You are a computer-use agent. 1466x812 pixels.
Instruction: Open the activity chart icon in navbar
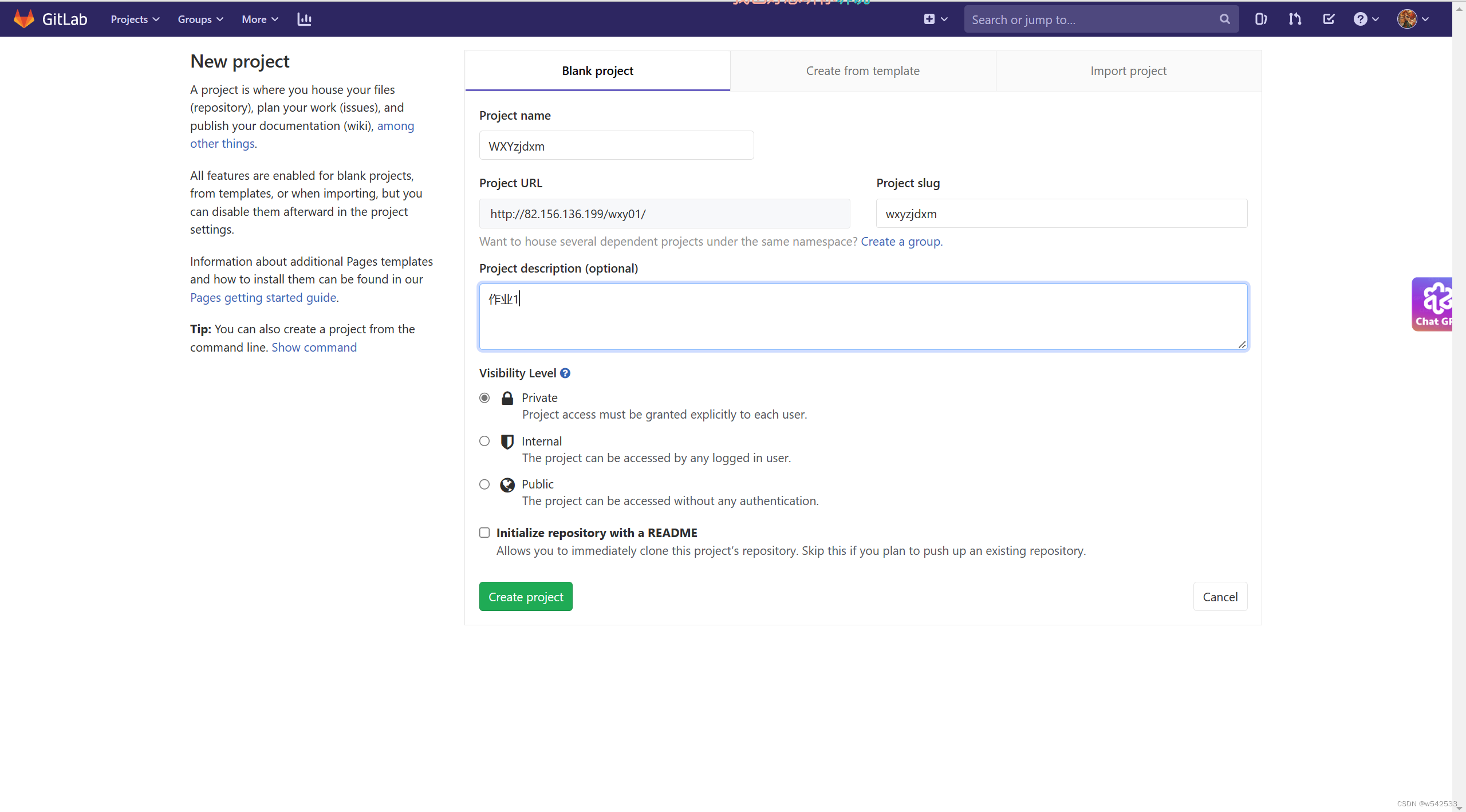click(304, 19)
